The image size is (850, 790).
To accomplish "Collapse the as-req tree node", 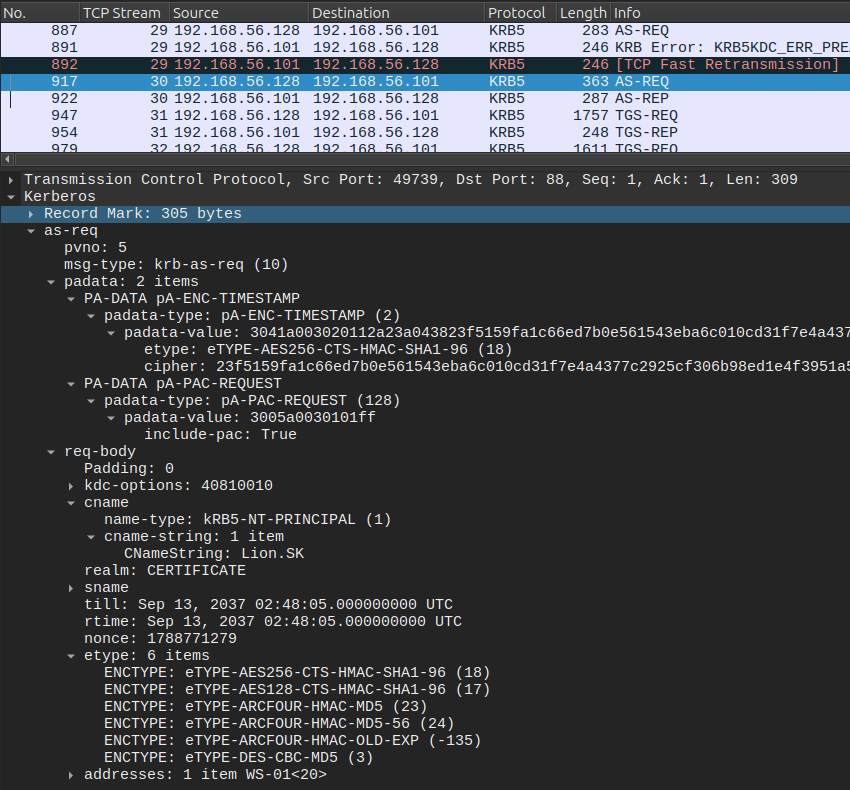I will (31, 231).
